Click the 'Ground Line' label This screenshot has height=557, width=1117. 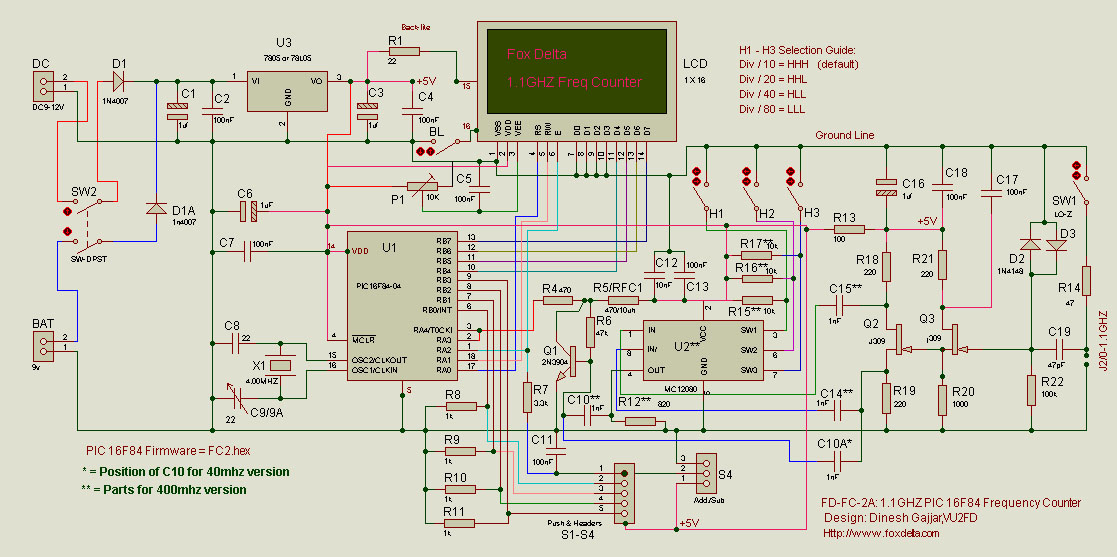[x=844, y=135]
